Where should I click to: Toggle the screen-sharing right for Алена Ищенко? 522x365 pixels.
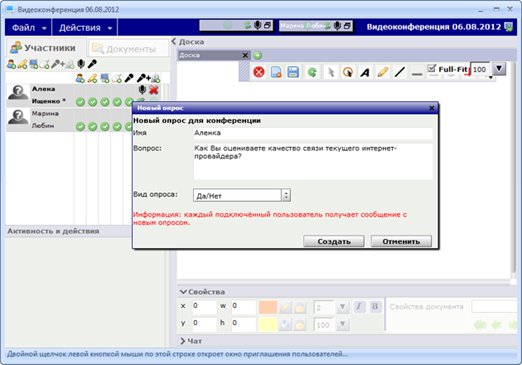(105, 102)
